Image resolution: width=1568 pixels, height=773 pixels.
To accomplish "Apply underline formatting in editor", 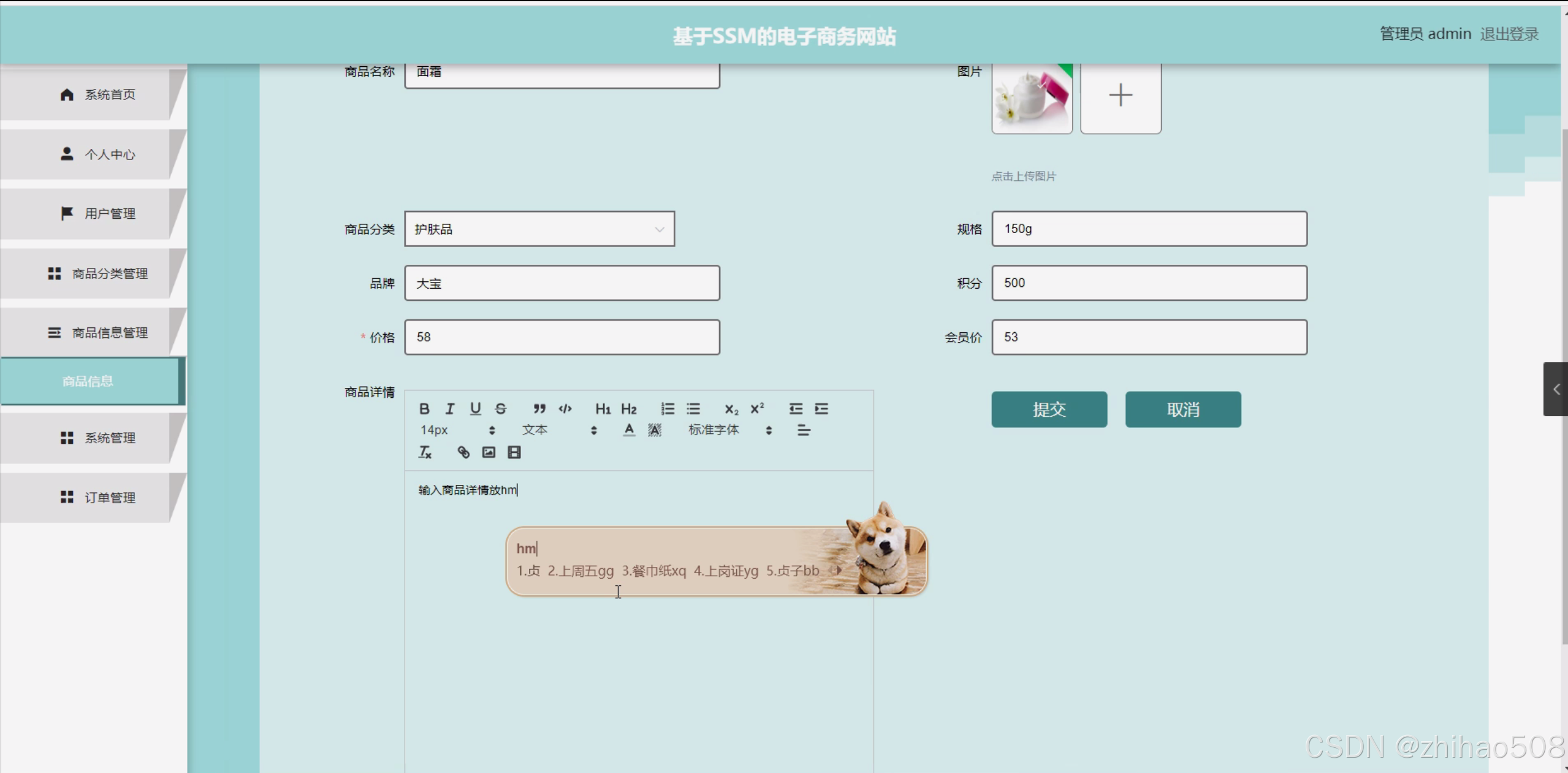I will click(x=475, y=409).
